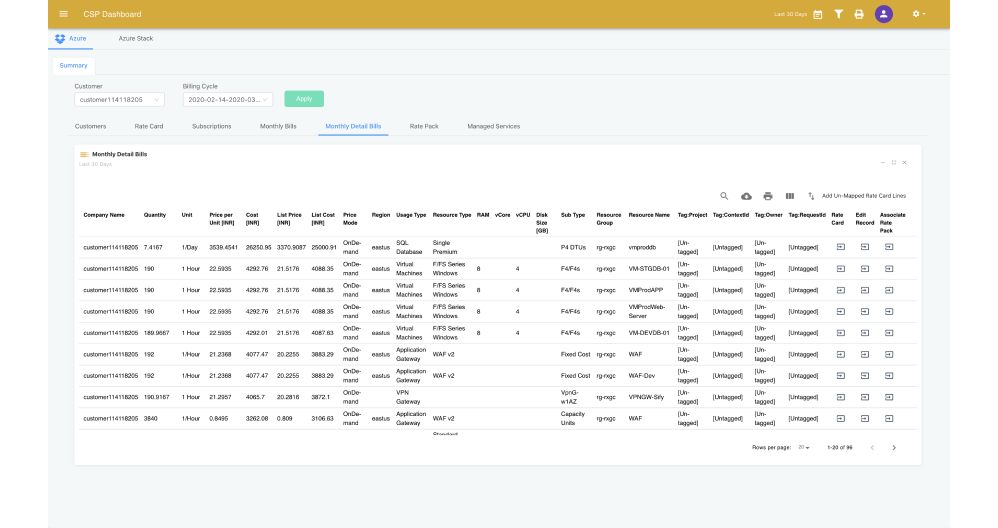
Task: Click the CSP Dashboard title
Action: click(112, 14)
